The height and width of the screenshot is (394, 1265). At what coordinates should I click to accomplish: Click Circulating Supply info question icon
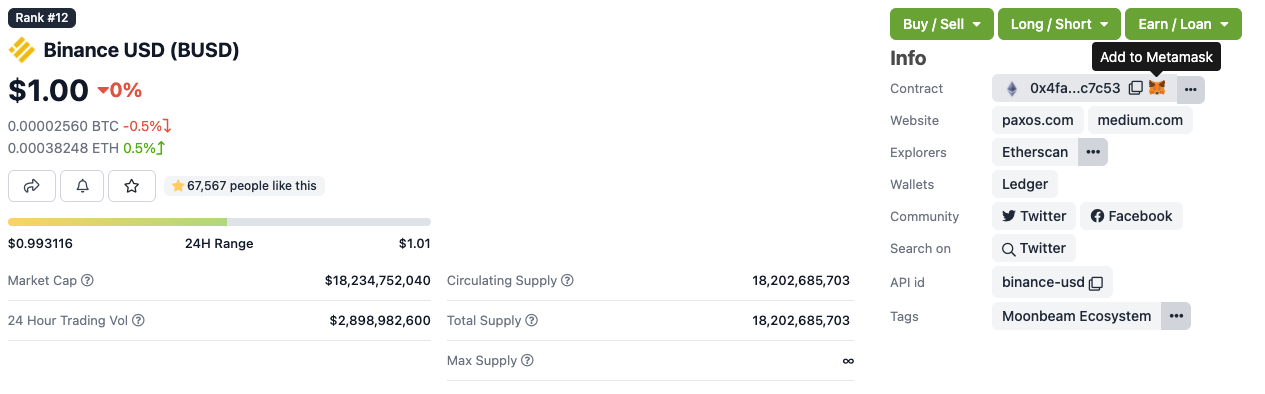[x=568, y=281]
